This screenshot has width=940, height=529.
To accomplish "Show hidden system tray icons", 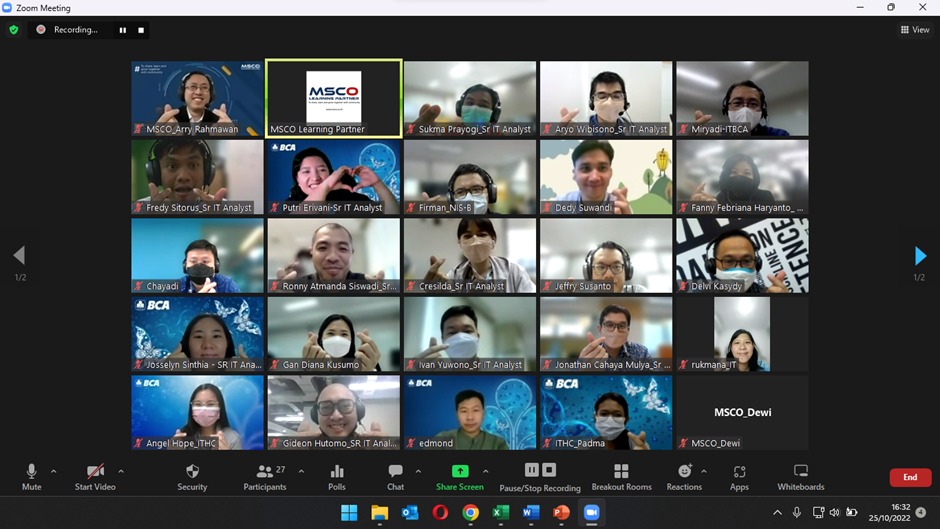I will click(778, 512).
